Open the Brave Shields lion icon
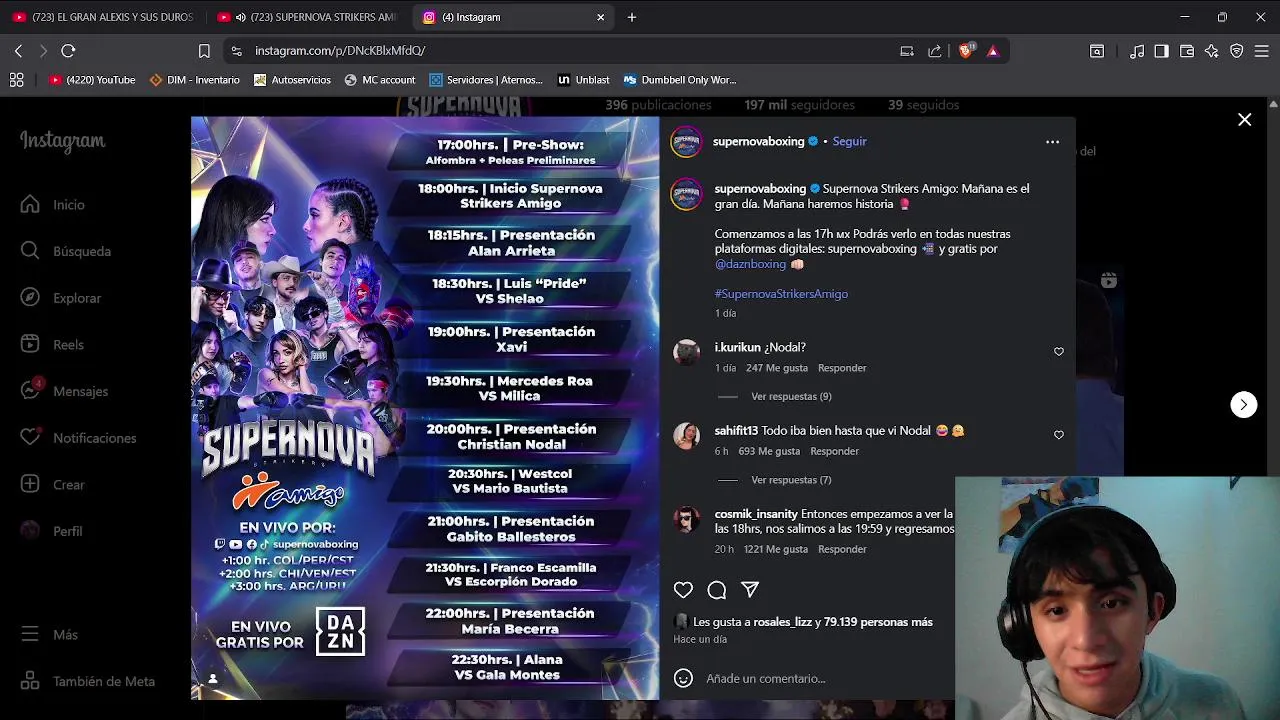This screenshot has height=720, width=1280. coord(966,51)
